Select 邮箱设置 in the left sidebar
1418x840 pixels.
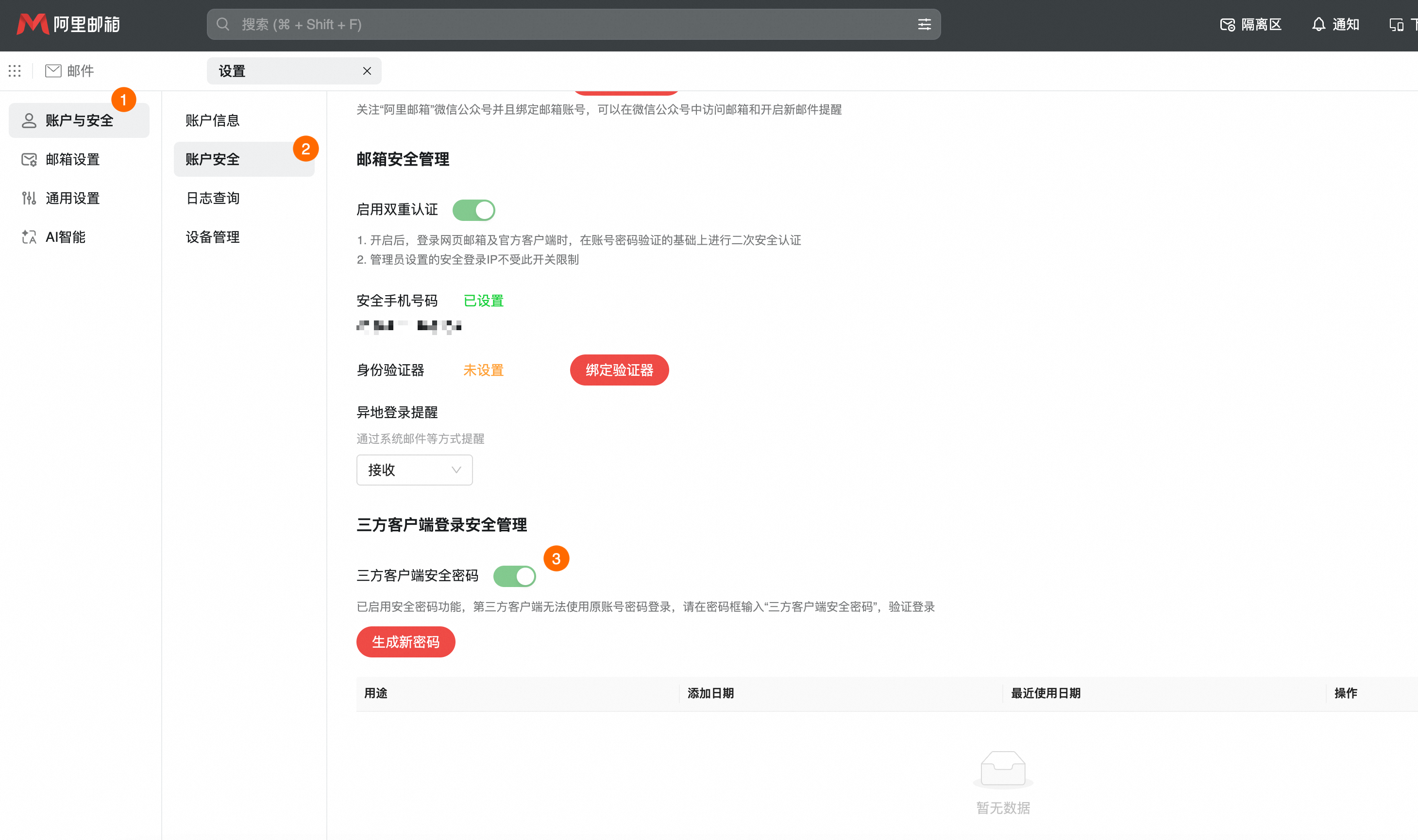click(x=73, y=159)
